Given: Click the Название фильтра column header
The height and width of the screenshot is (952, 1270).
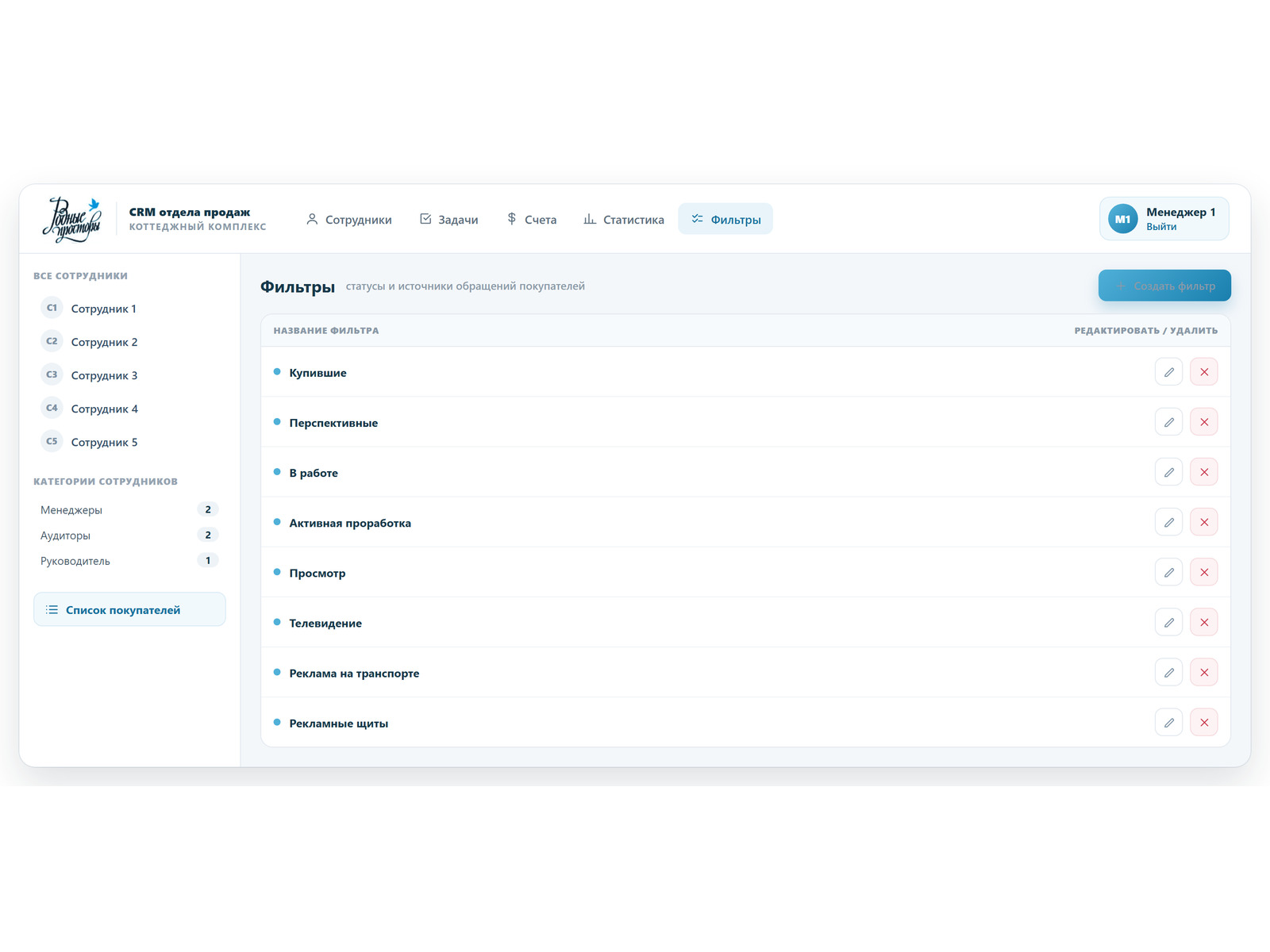Looking at the screenshot, I should [x=326, y=330].
